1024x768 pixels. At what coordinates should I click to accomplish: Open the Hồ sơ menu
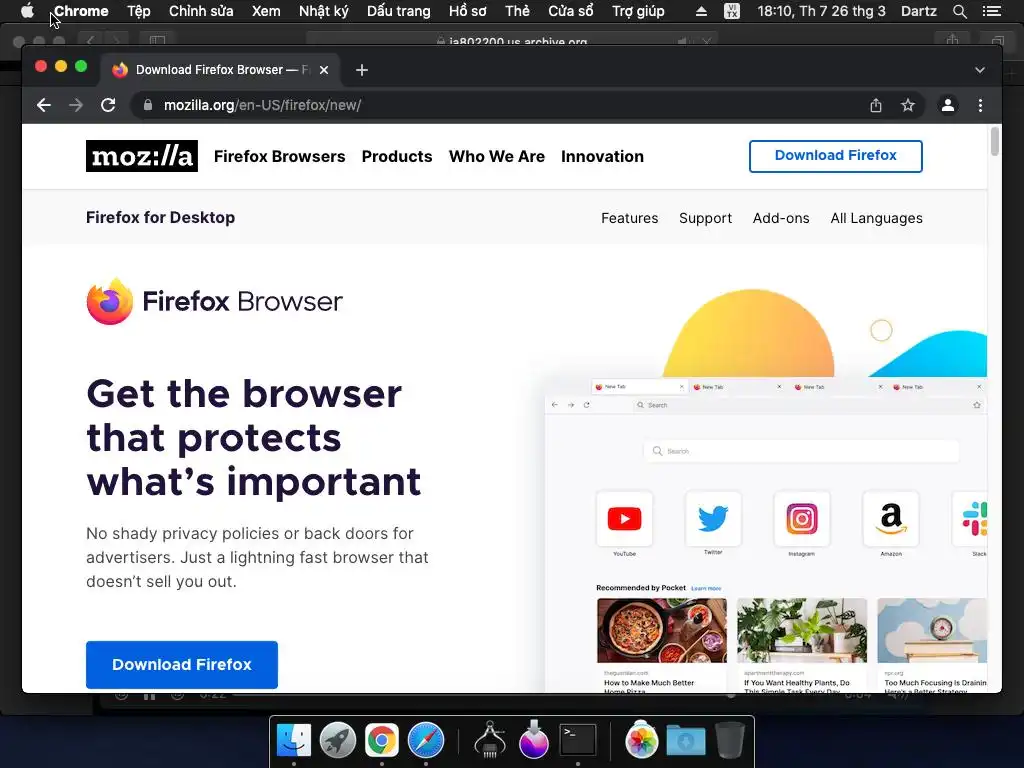click(x=468, y=11)
